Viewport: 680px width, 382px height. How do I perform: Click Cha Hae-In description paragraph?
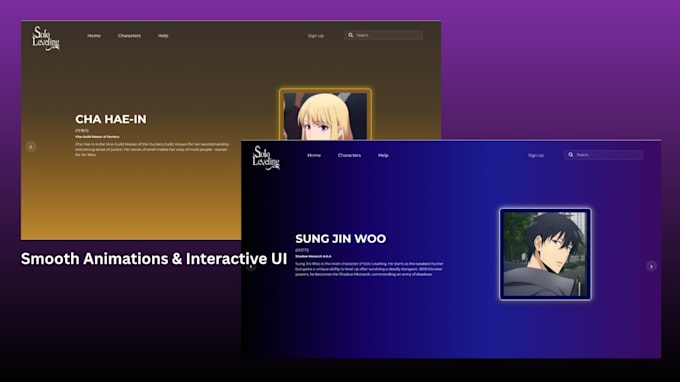click(x=152, y=149)
